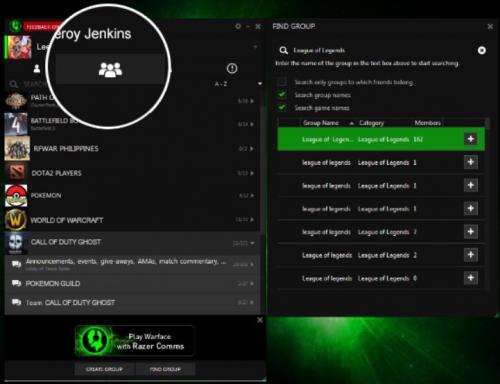This screenshot has height=384, width=500.
Task: Click the League of Legends search box
Action: (x=382, y=50)
